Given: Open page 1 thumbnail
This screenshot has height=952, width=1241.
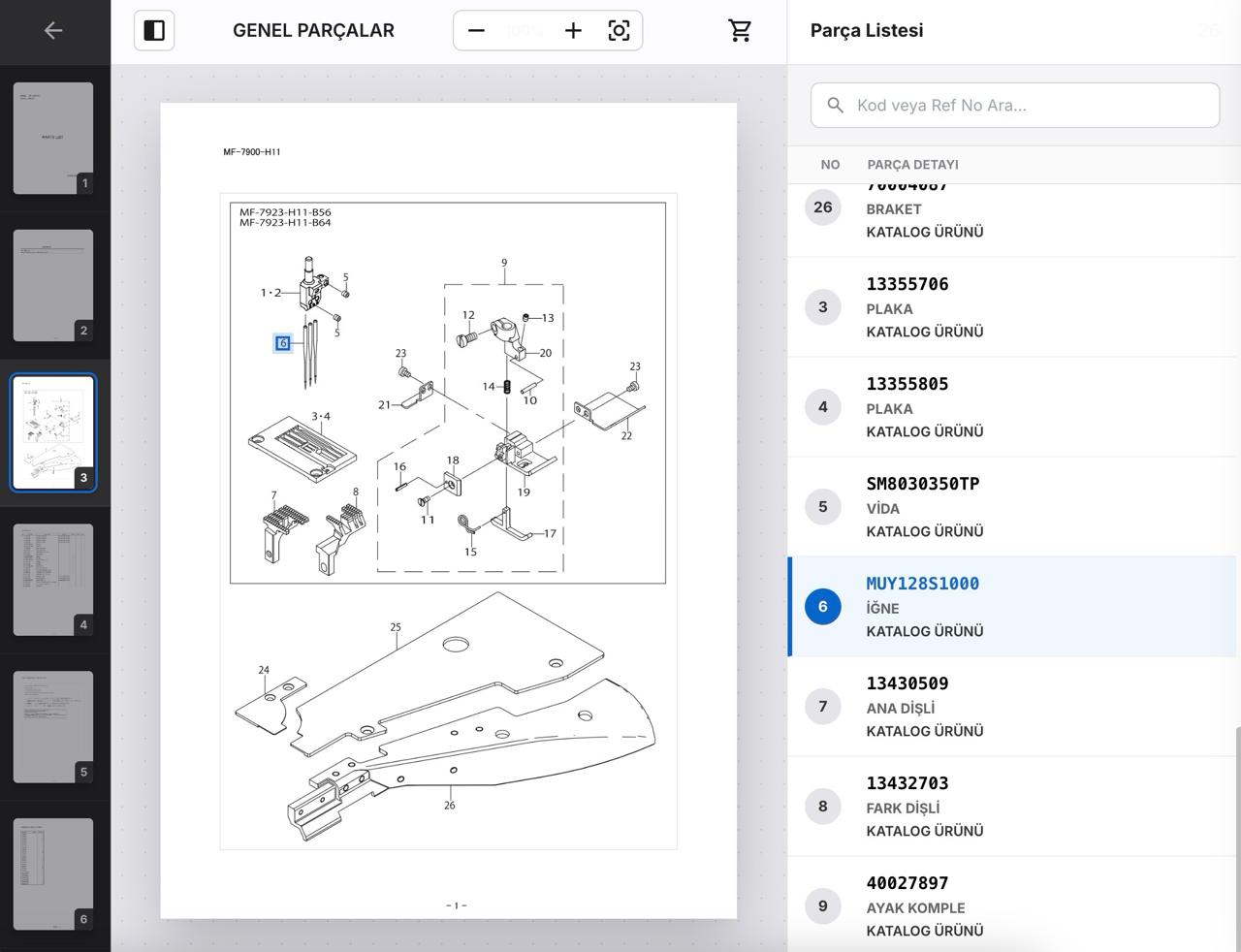Looking at the screenshot, I should 53,138.
